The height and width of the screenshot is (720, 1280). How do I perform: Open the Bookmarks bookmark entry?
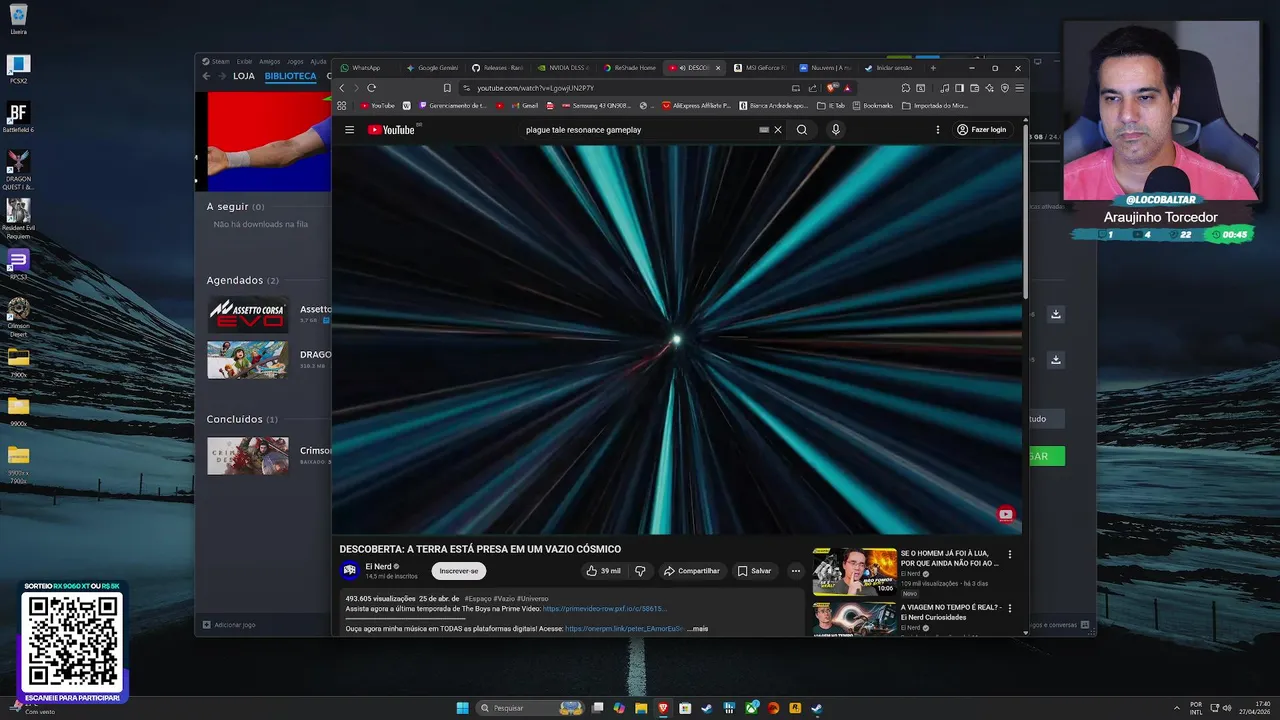click(x=873, y=105)
